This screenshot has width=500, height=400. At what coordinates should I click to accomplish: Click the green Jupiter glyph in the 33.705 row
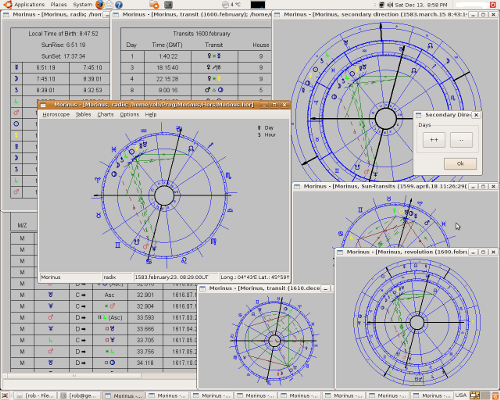click(51, 340)
